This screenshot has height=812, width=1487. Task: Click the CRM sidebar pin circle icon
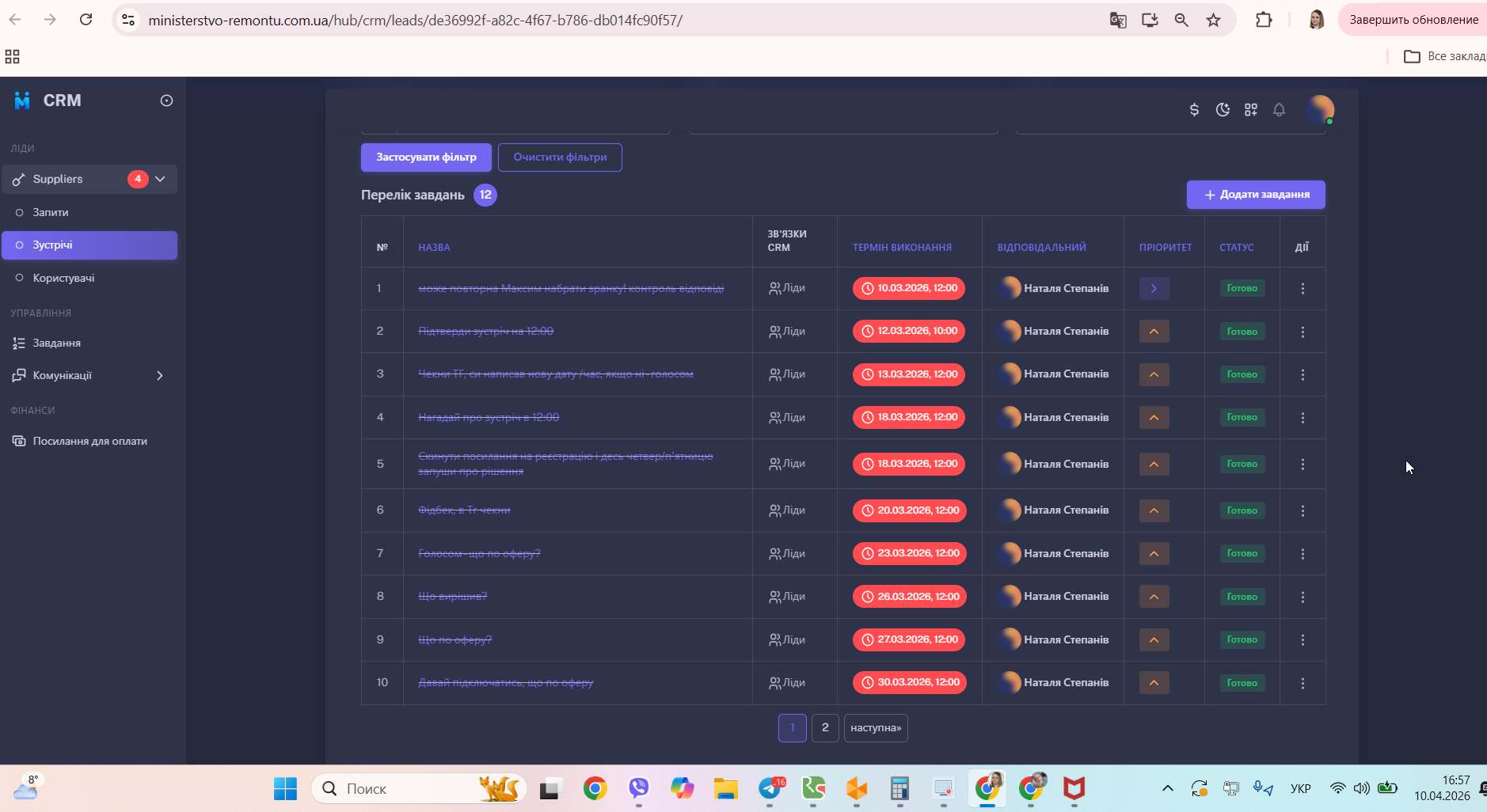coord(166,101)
